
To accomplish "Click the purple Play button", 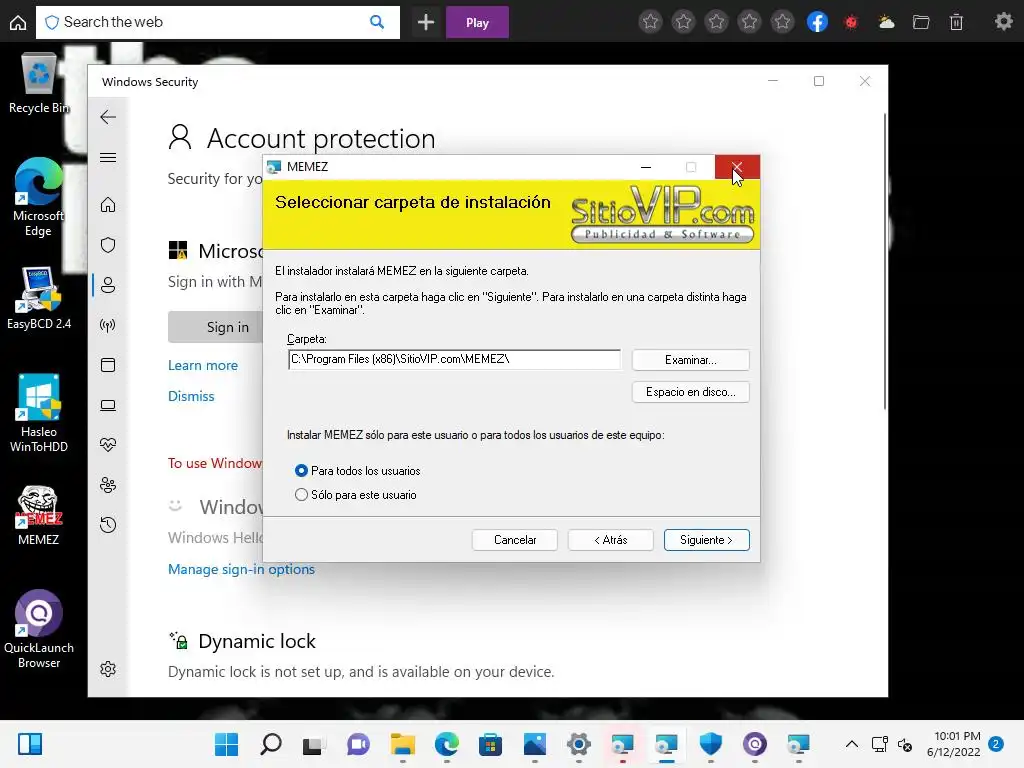I will (x=477, y=22).
